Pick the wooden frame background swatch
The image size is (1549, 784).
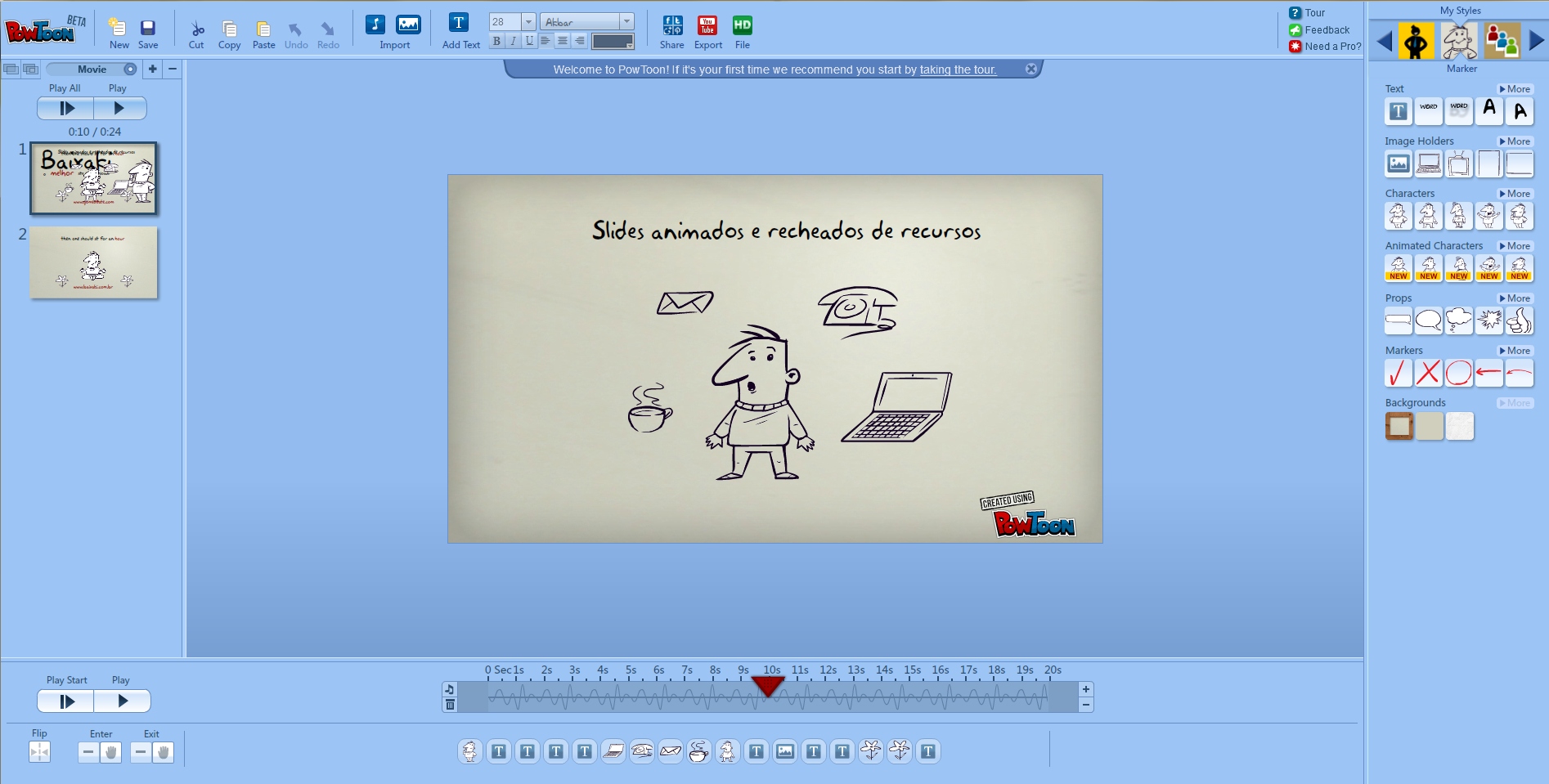[x=1399, y=426]
